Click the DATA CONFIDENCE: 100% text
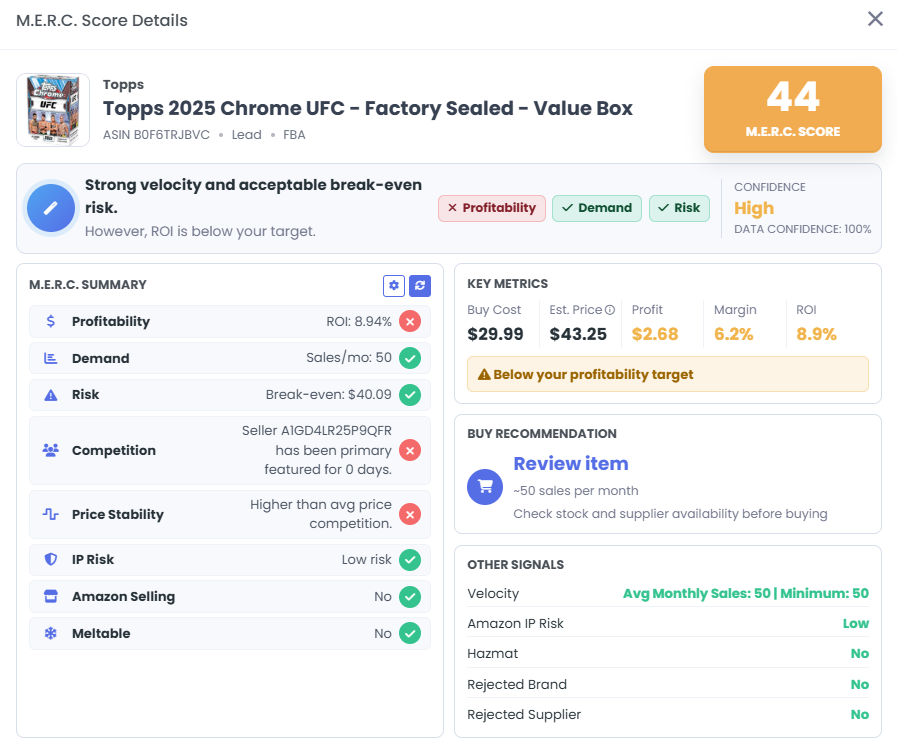The height and width of the screenshot is (750, 897). point(803,229)
